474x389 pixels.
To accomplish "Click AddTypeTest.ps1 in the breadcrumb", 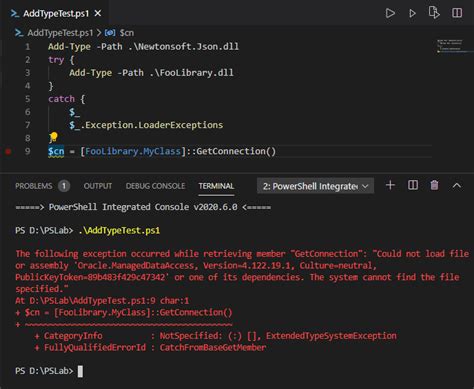I will (60, 33).
